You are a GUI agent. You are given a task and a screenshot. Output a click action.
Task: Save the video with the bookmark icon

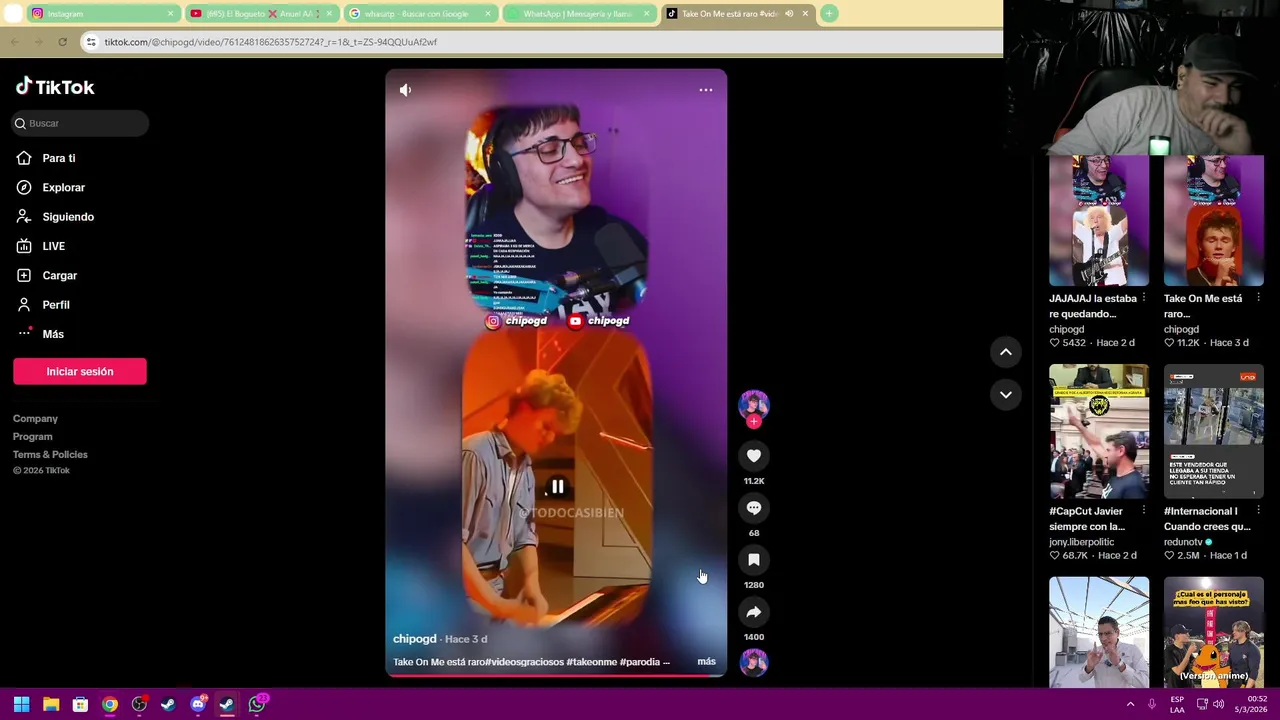tap(754, 560)
